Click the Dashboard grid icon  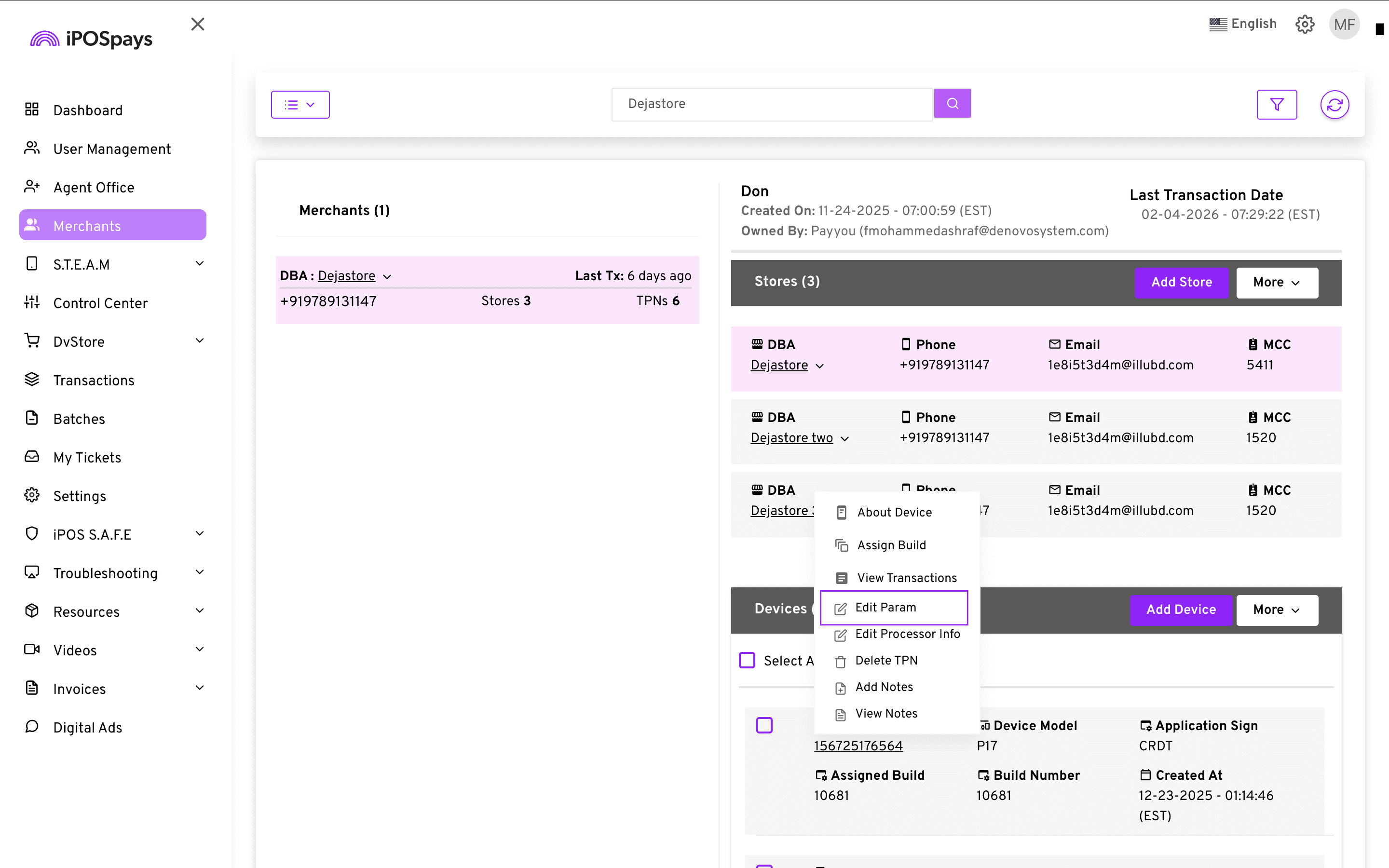pos(32,109)
